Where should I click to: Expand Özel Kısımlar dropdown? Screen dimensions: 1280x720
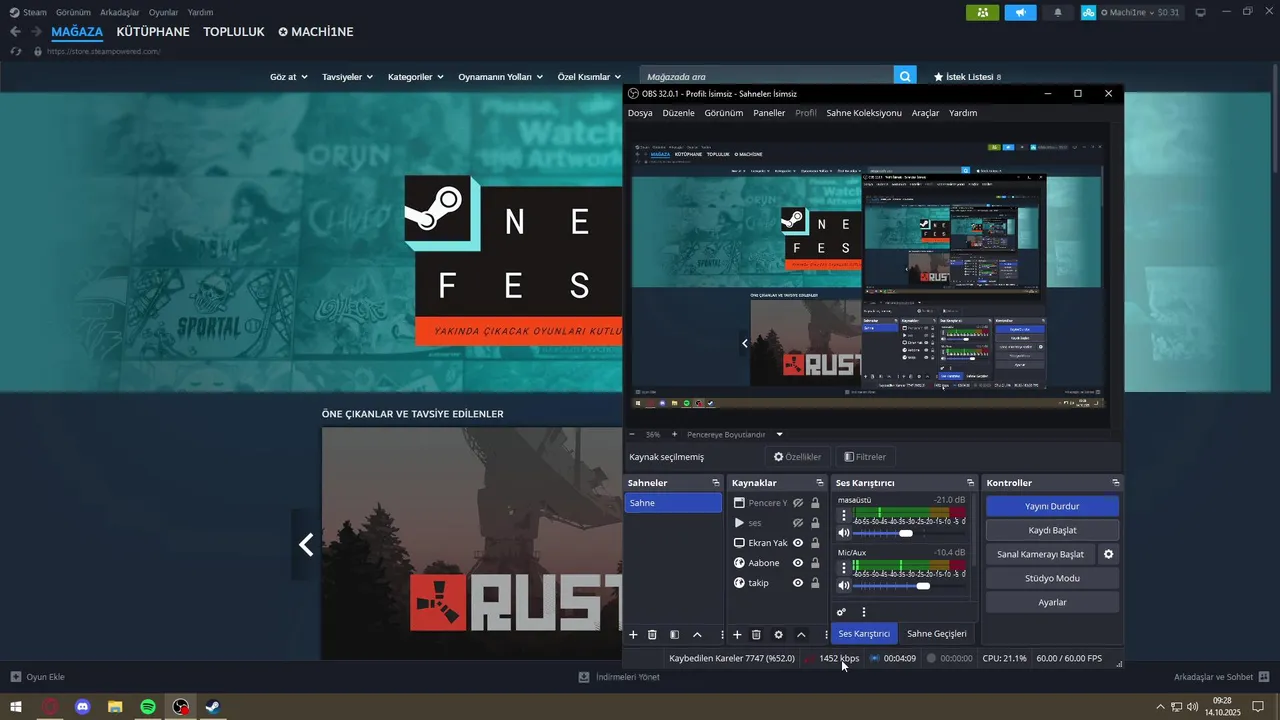pos(589,77)
